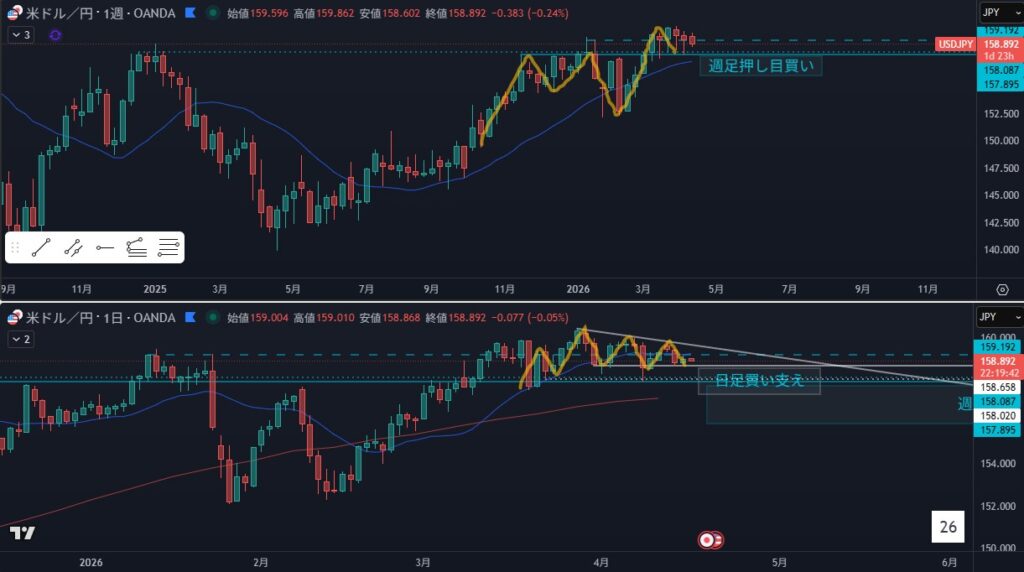Click the TradingView logo
Viewport: 1024px width, 572px height.
(23, 533)
